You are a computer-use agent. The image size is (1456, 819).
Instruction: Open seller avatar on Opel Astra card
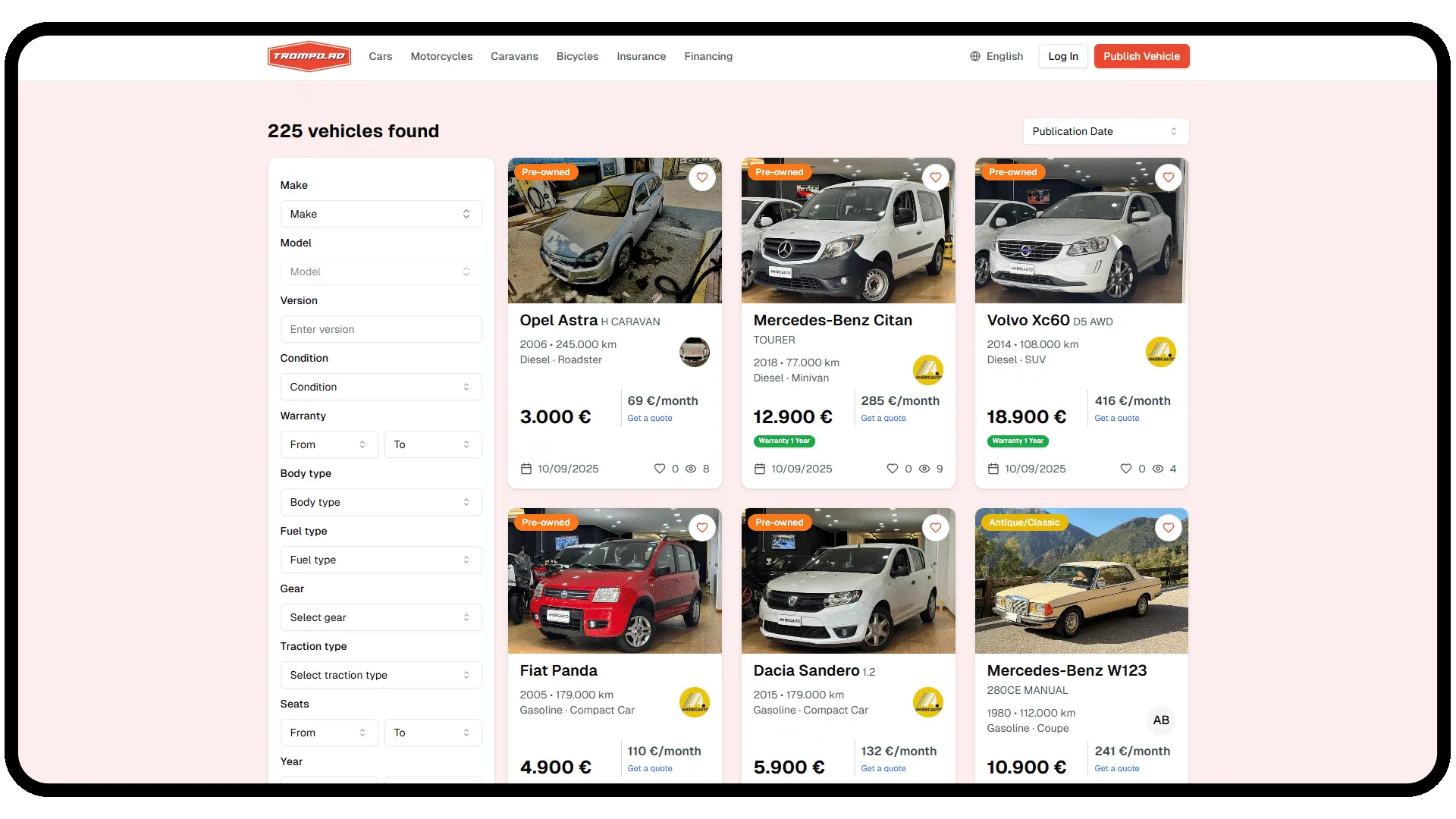695,352
